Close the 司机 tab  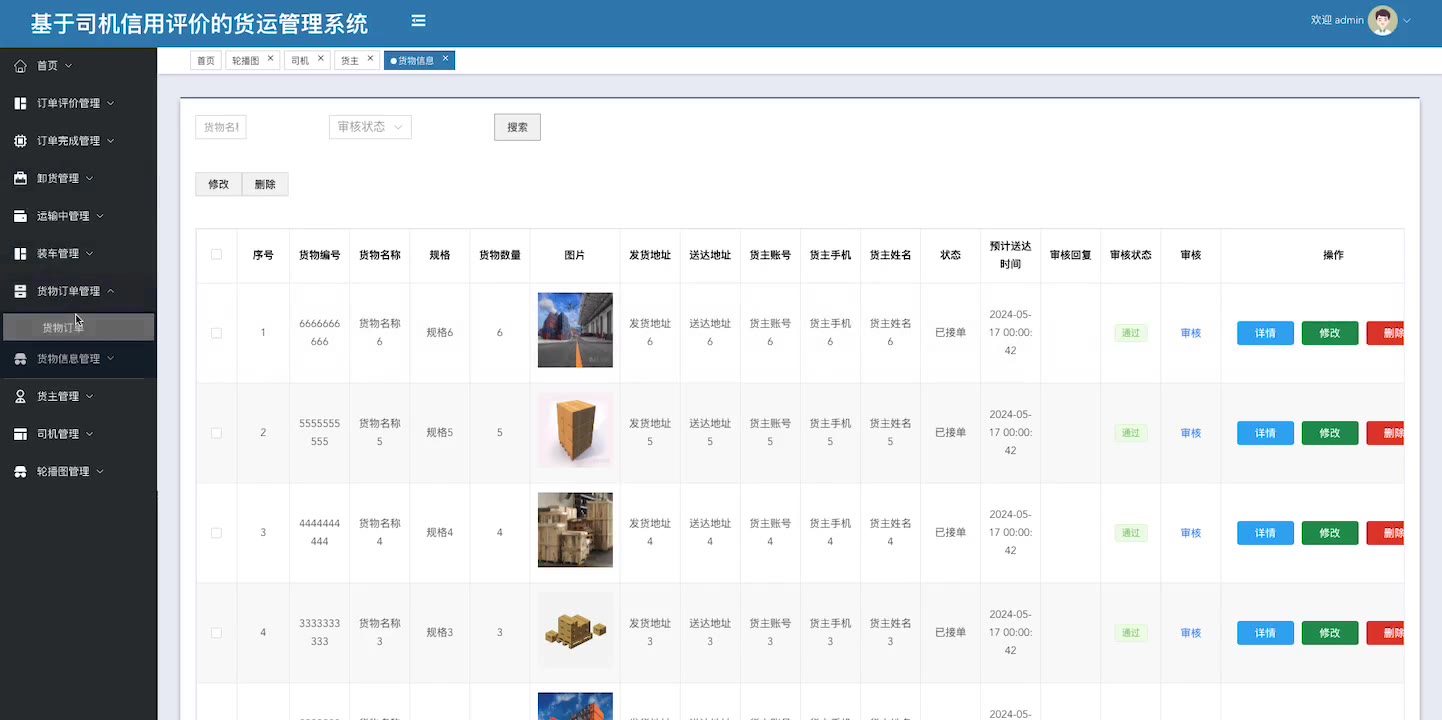point(321,59)
